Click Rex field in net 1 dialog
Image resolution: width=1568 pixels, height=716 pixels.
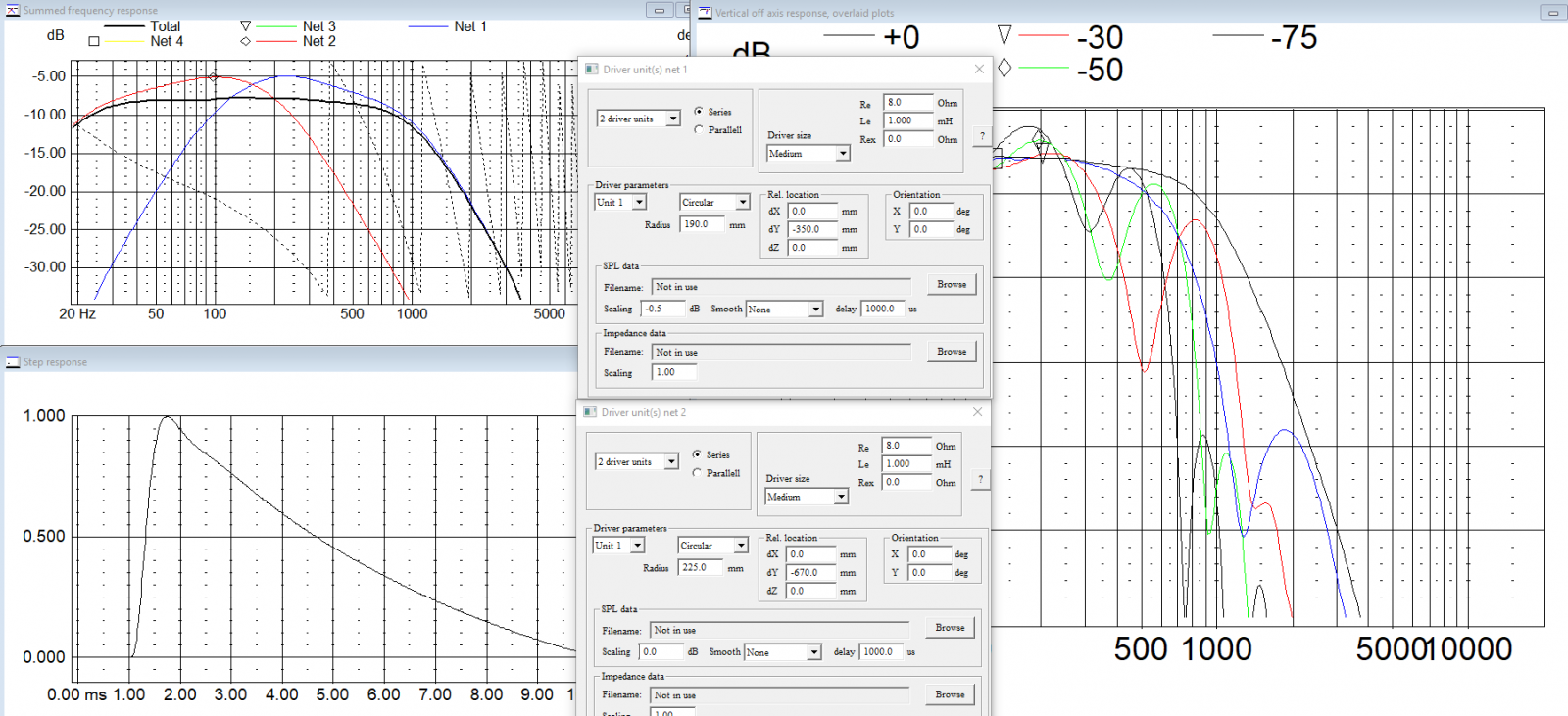tap(908, 139)
